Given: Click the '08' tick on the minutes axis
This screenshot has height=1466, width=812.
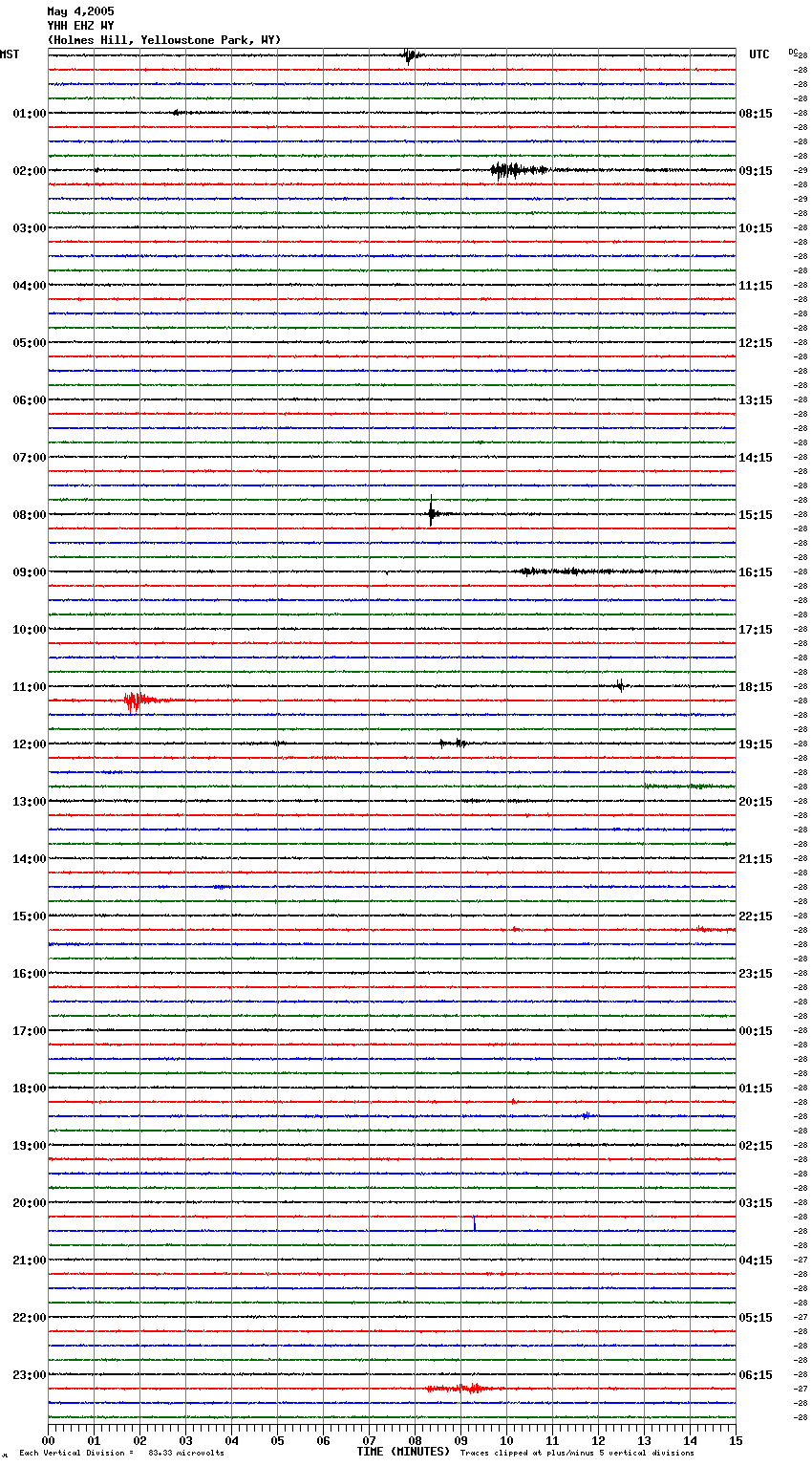Looking at the screenshot, I should [415, 1440].
